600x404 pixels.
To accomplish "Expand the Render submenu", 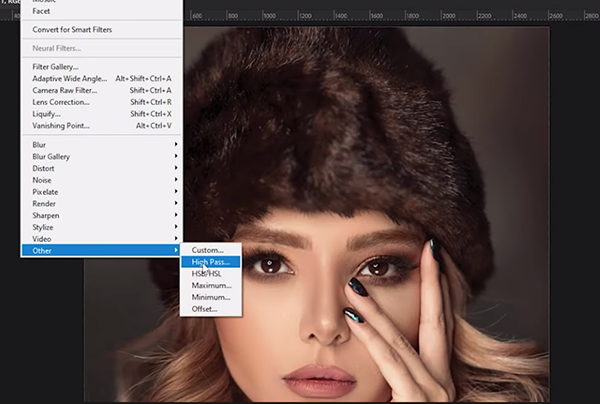I will (101, 204).
